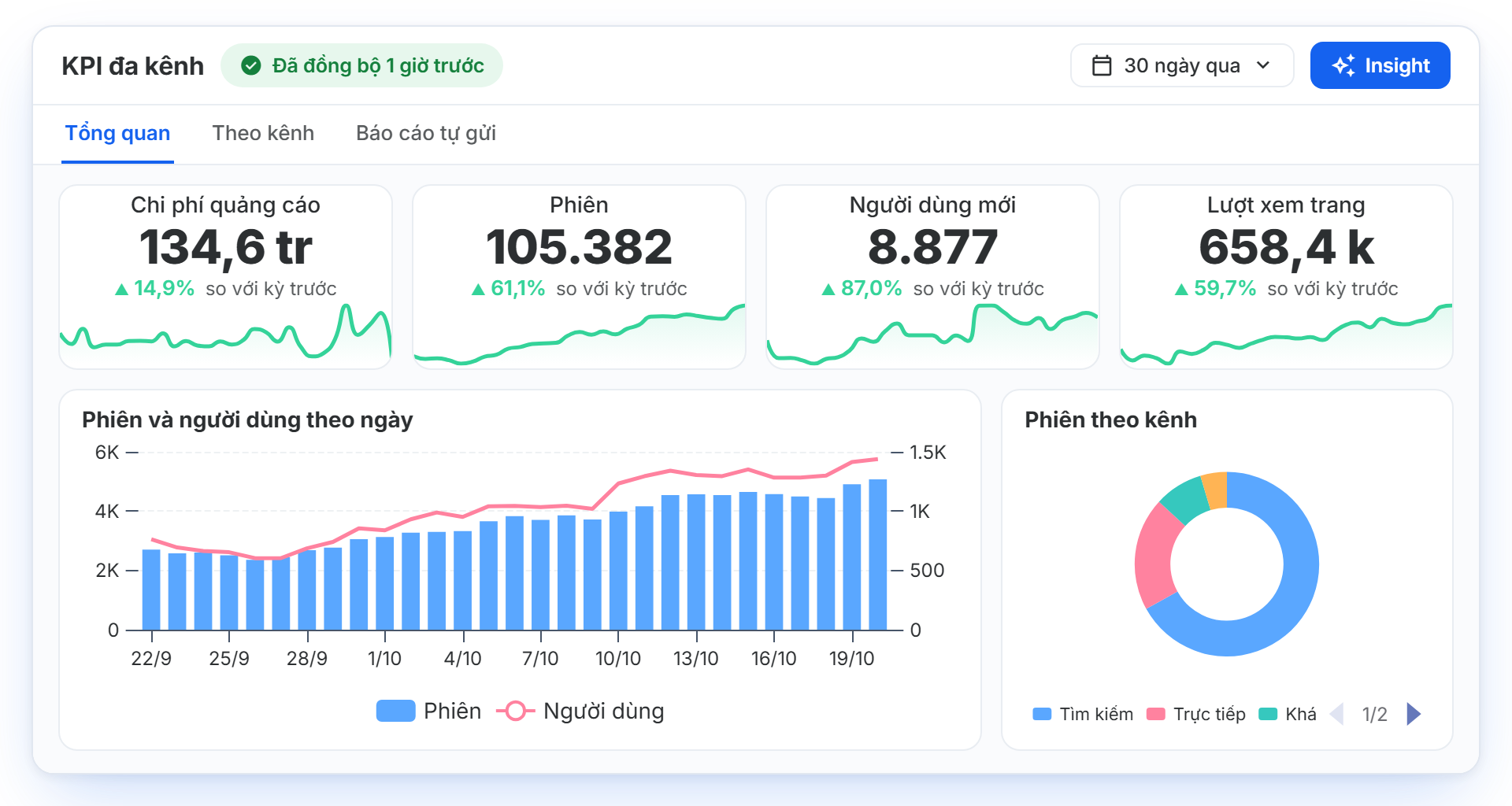
Task: Click the calendar icon in date selector
Action: pos(1102,65)
